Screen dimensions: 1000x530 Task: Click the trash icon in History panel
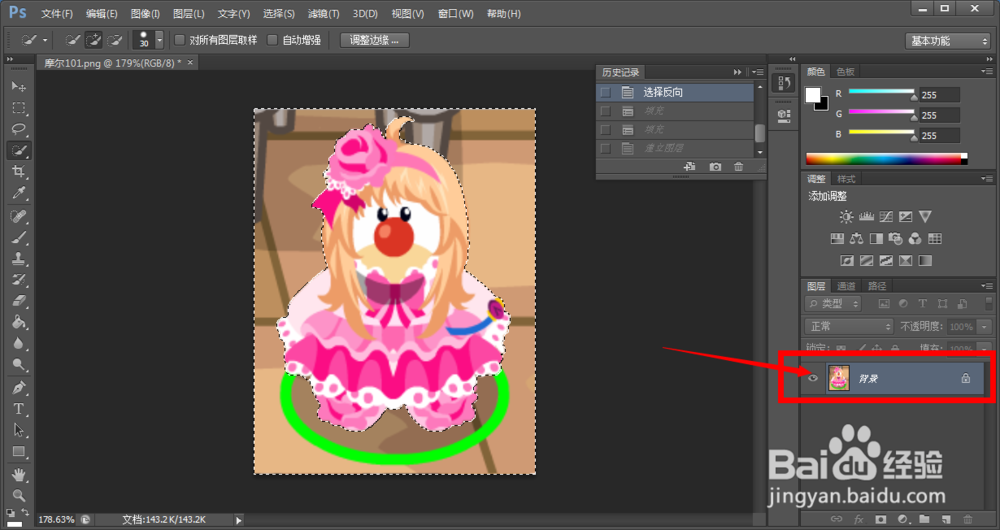pyautogui.click(x=739, y=166)
